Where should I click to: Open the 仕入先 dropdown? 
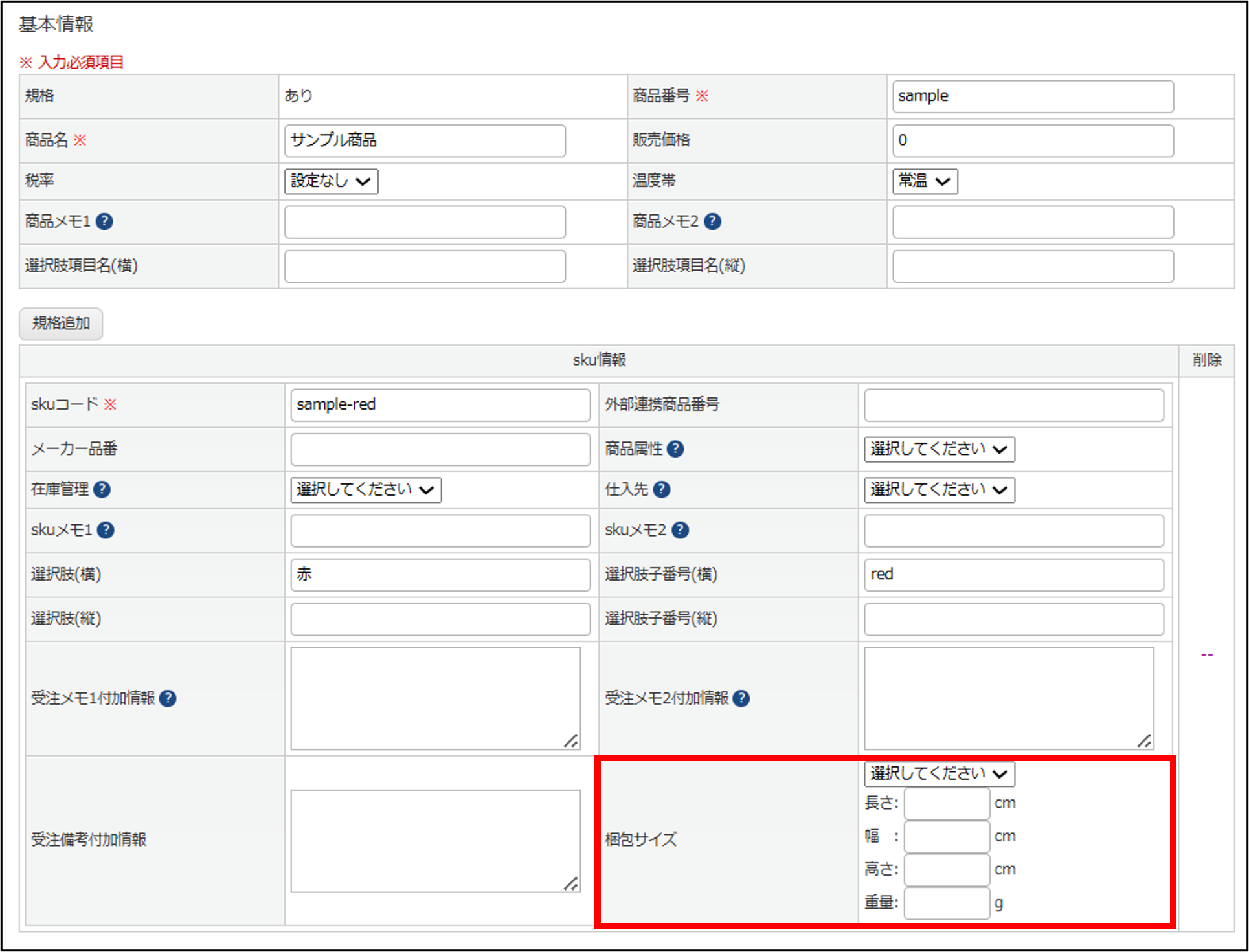tap(939, 490)
